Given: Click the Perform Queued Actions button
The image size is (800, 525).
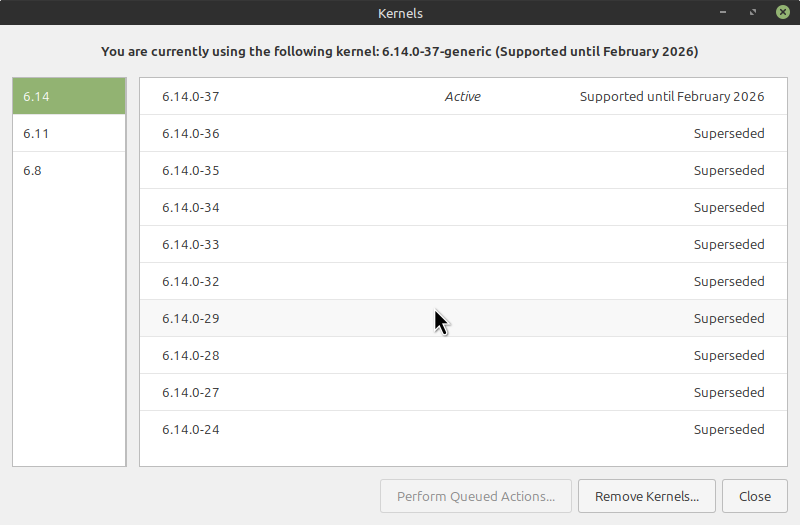Looking at the screenshot, I should pyautogui.click(x=475, y=496).
